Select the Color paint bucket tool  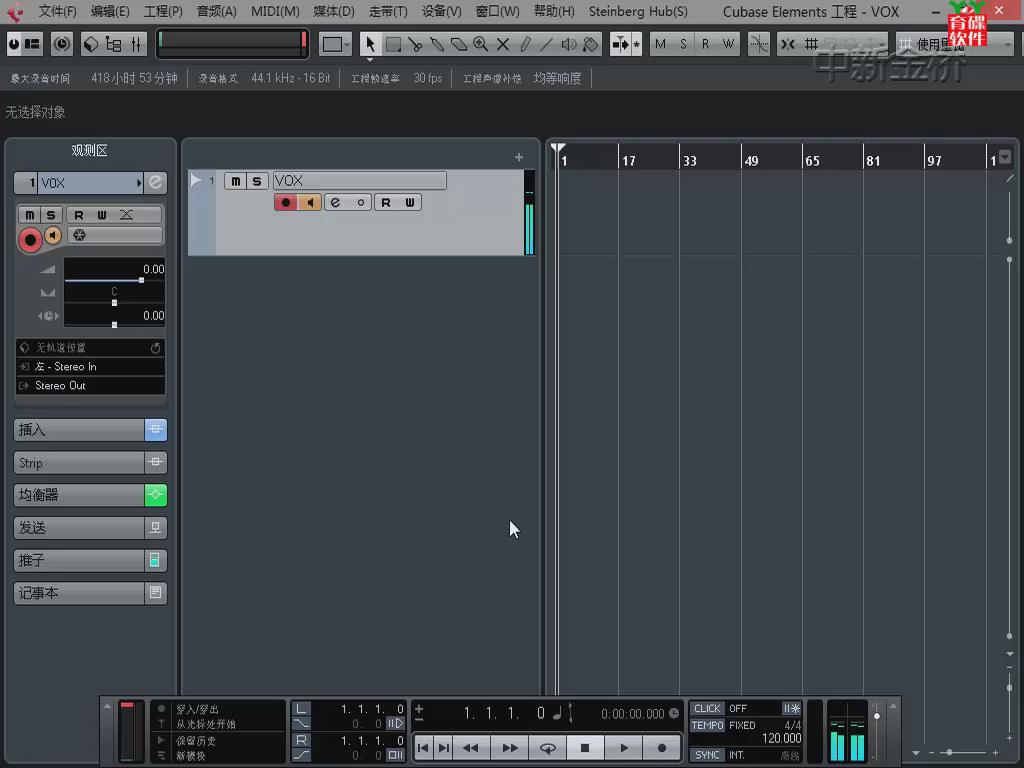pos(590,44)
